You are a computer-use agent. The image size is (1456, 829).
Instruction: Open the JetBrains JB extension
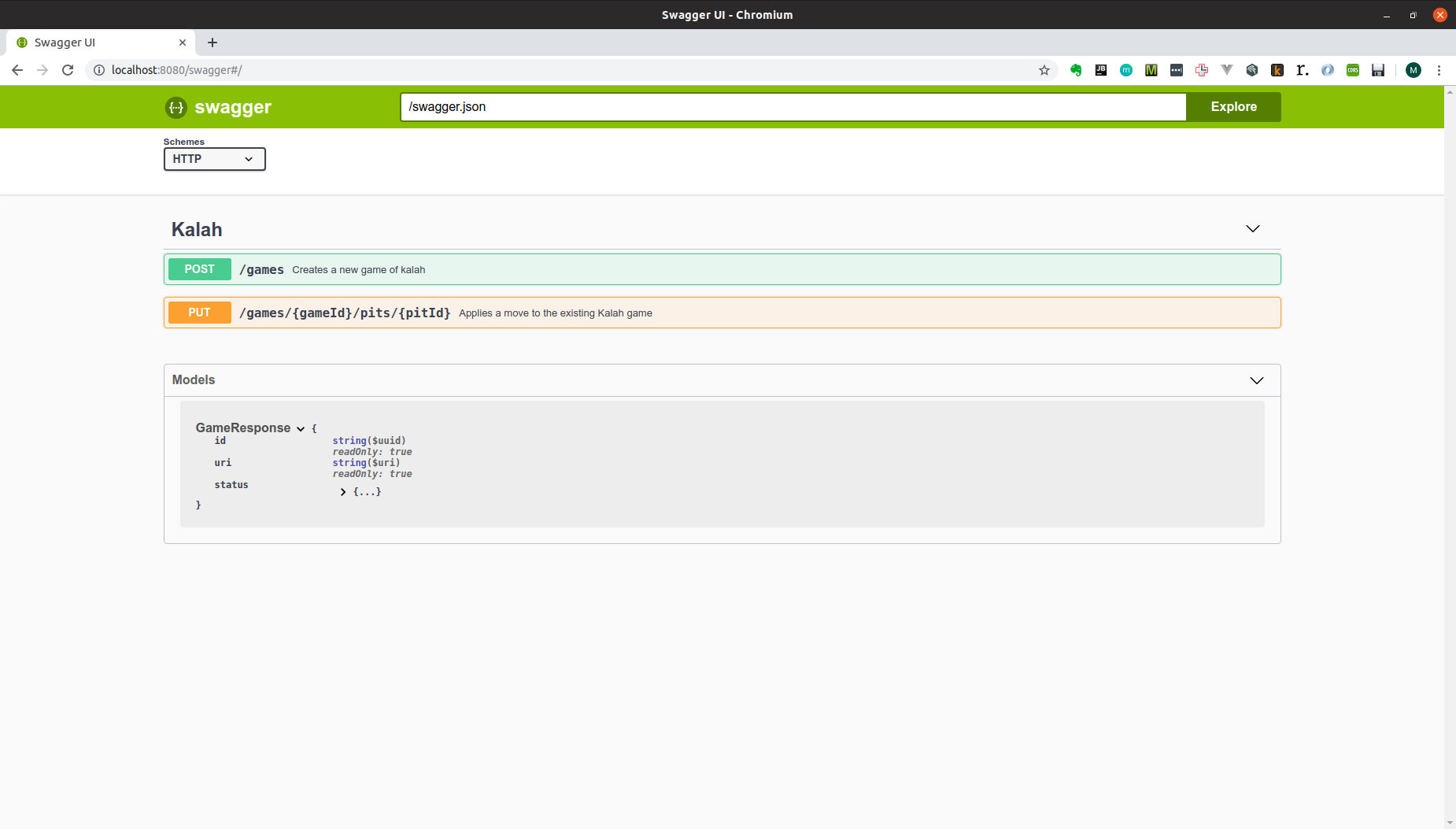[x=1101, y=70]
